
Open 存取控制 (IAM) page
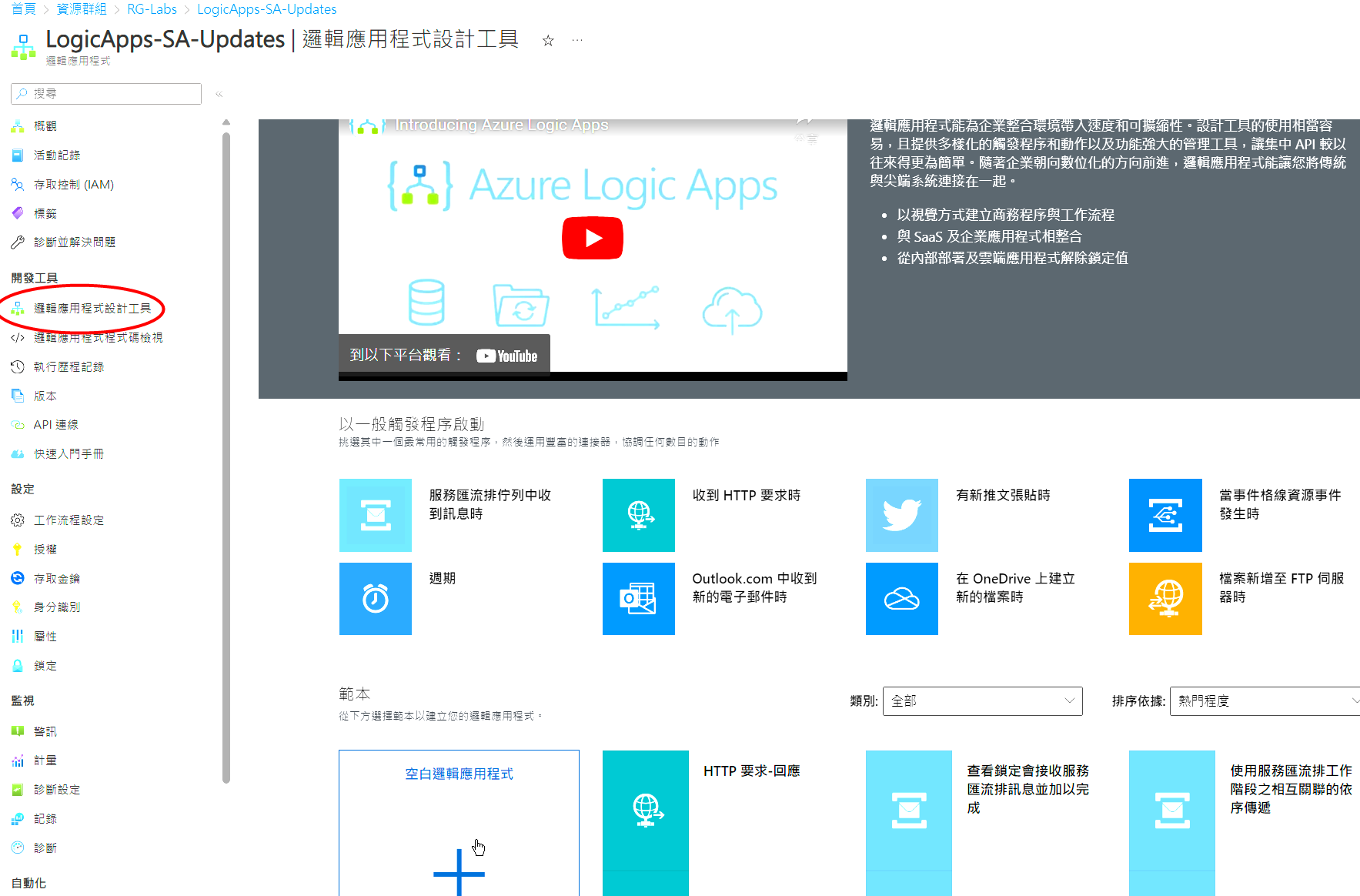tap(73, 184)
